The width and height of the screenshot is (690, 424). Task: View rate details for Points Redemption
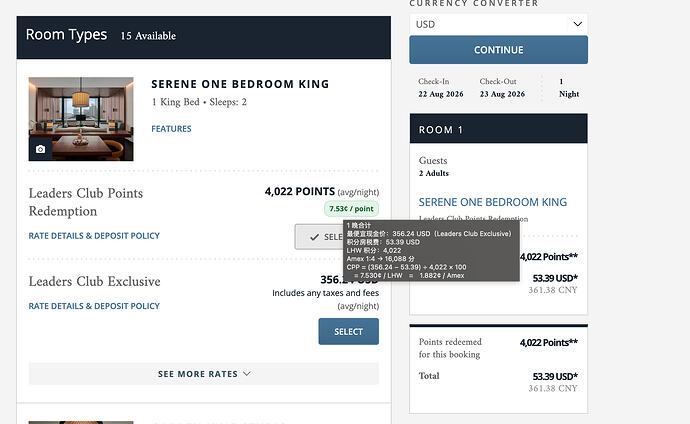coord(94,236)
